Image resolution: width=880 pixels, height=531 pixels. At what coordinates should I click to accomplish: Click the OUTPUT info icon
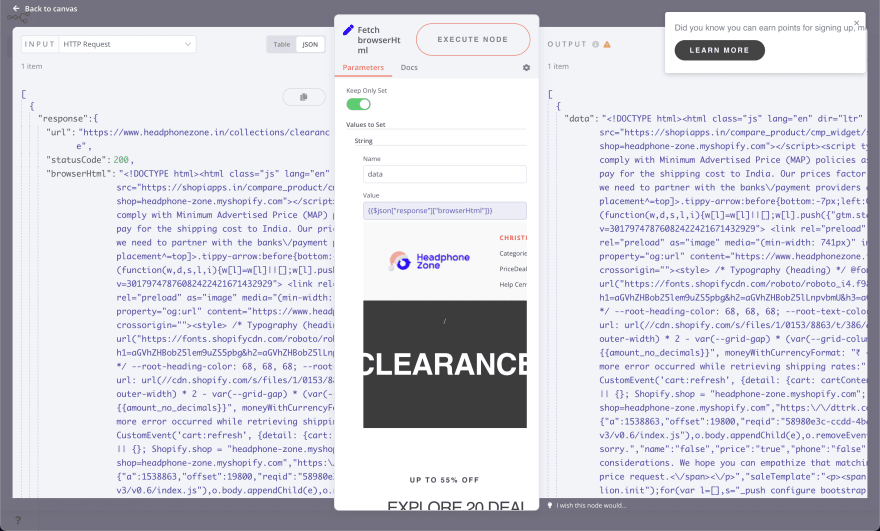pos(595,44)
